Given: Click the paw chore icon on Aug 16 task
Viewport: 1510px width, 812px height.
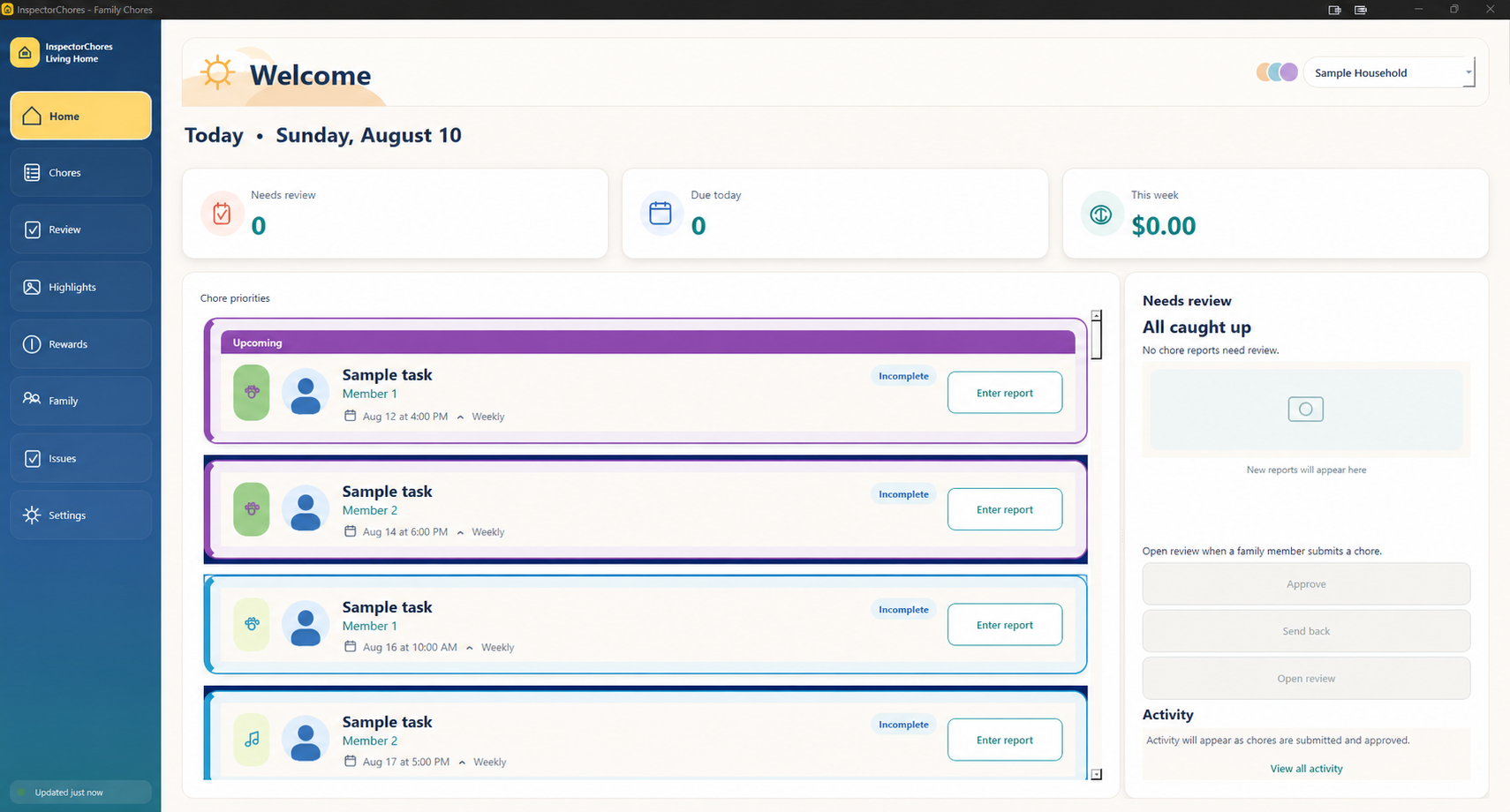Looking at the screenshot, I should click(252, 624).
